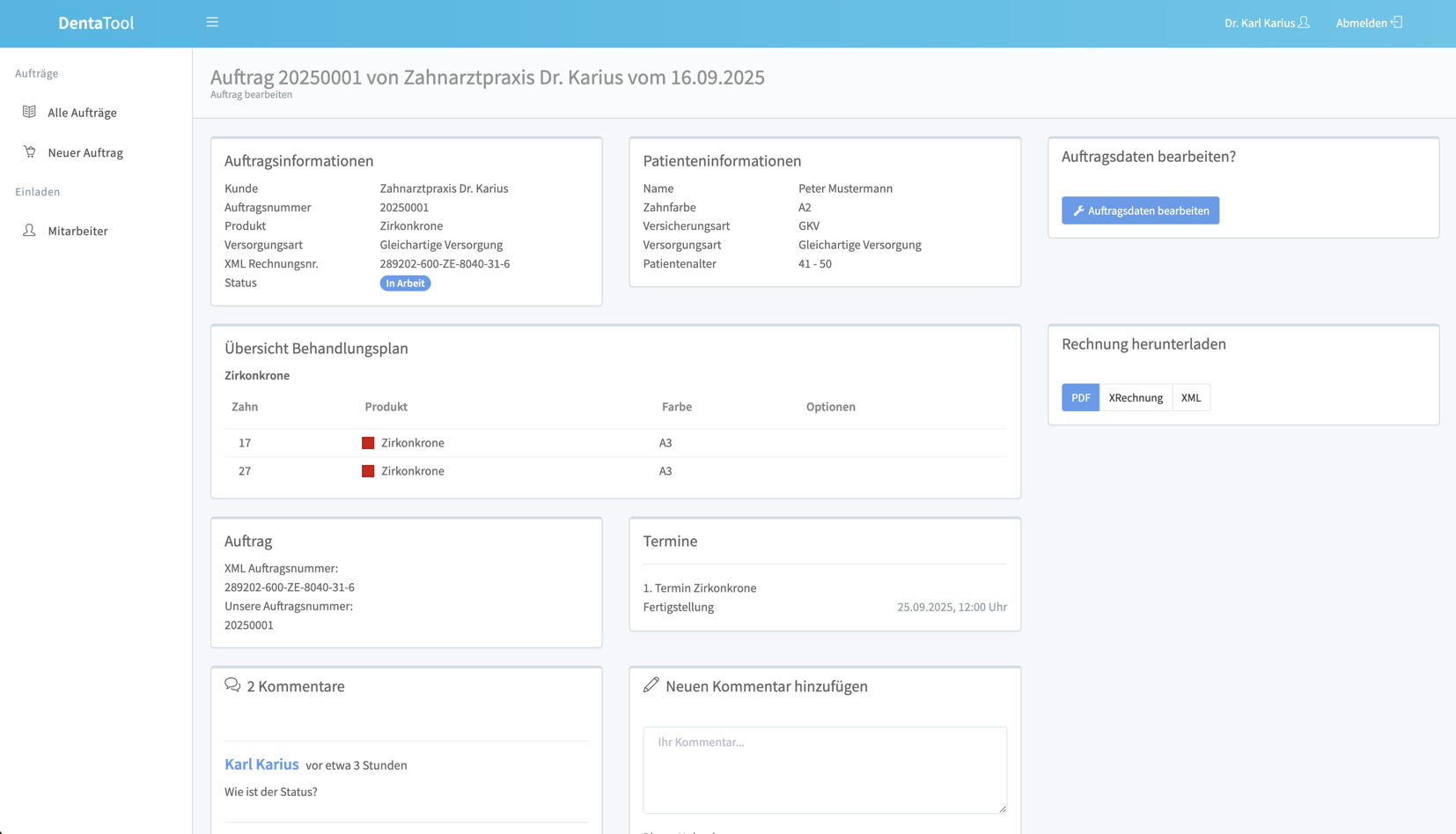Click the In Arbeit status badge
Image resolution: width=1456 pixels, height=834 pixels.
tap(405, 283)
